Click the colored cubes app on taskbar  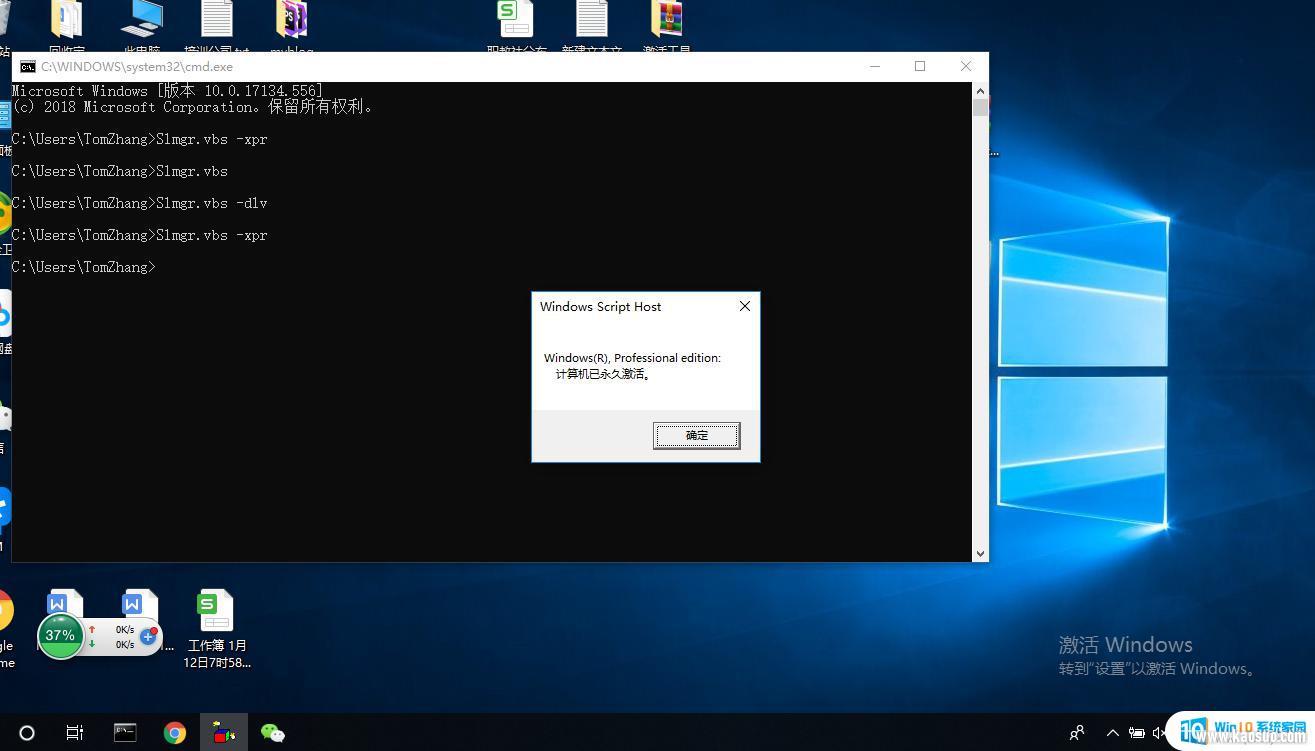click(x=224, y=733)
